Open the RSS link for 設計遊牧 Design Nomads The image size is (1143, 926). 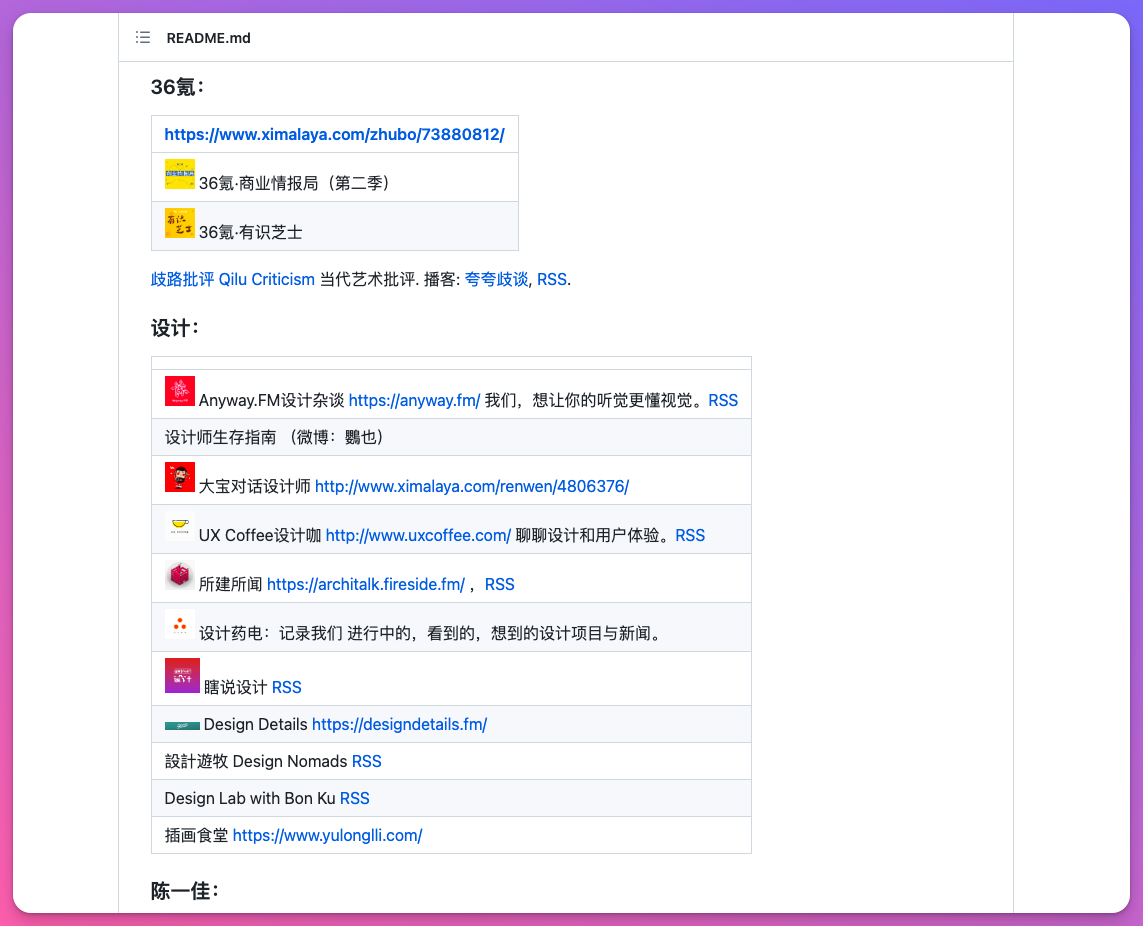pyautogui.click(x=367, y=761)
